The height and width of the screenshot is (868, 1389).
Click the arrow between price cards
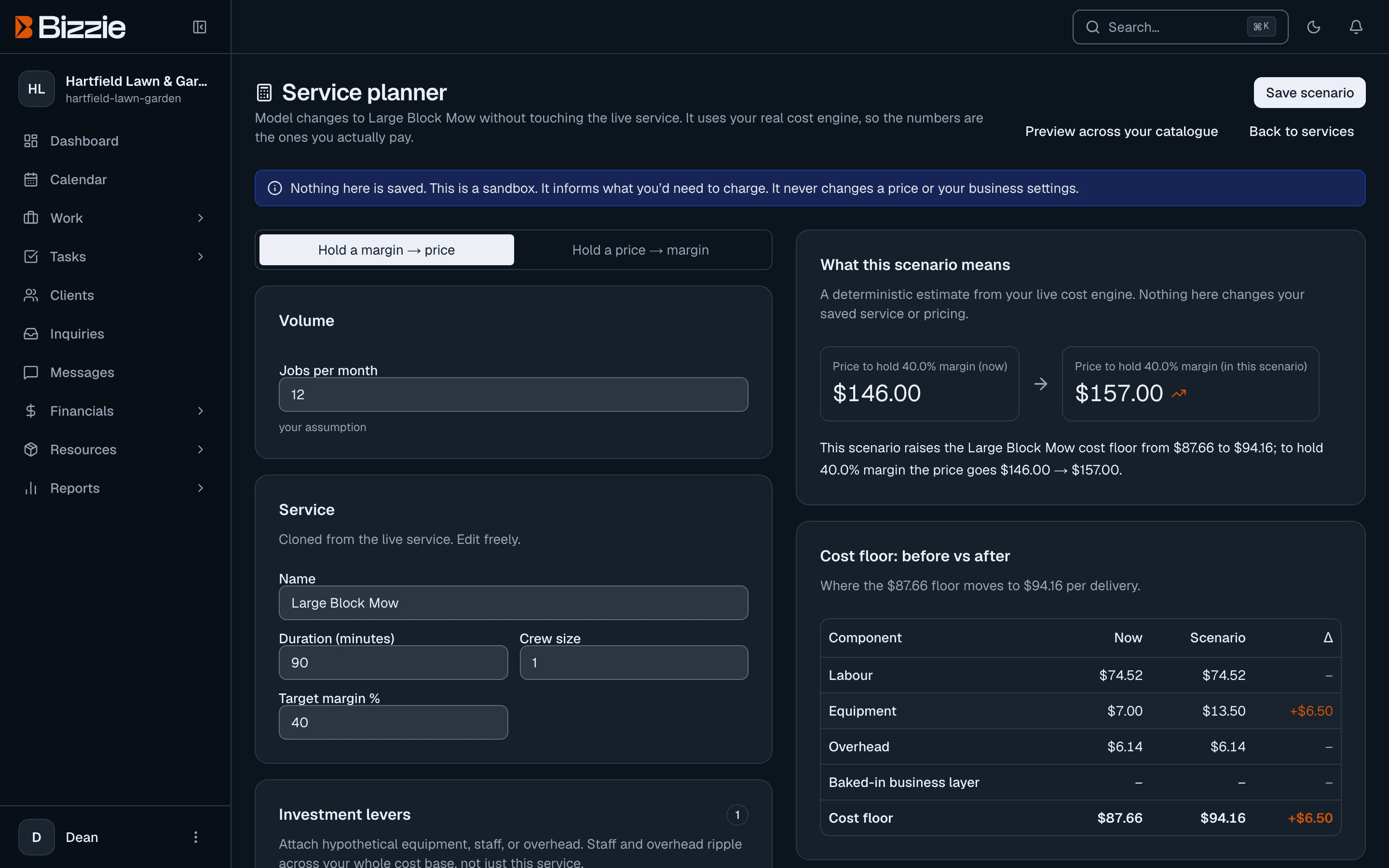(1041, 384)
